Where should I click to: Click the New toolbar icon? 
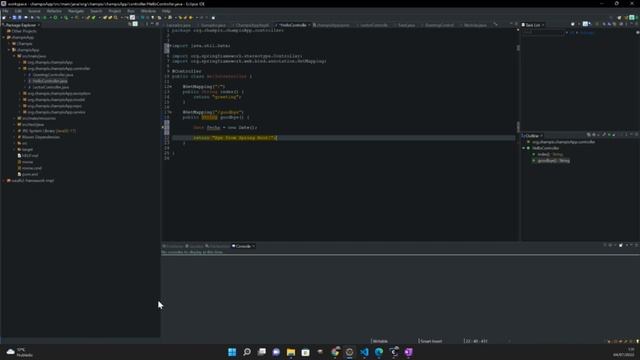point(4,18)
